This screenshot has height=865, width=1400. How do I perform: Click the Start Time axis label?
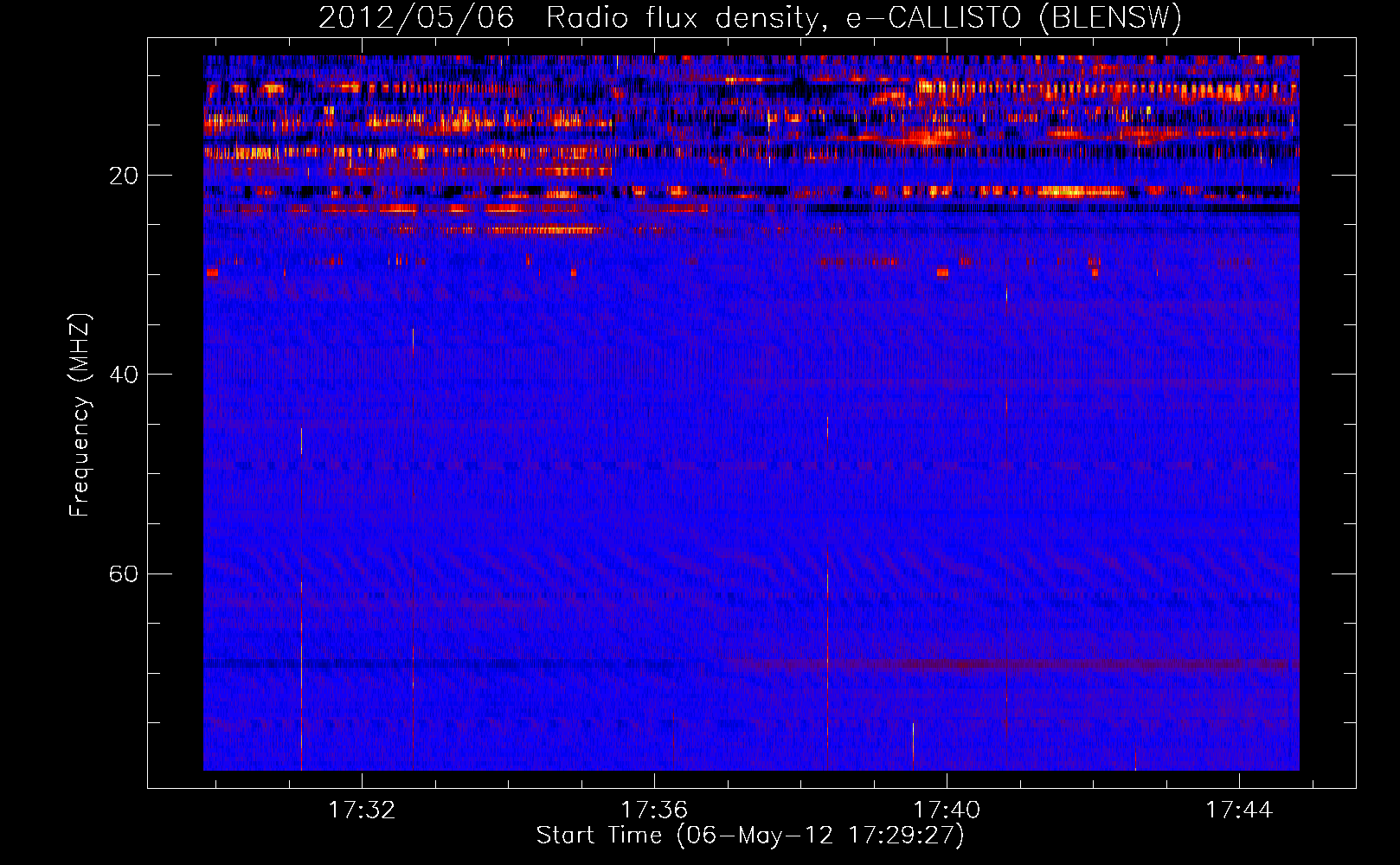(x=750, y=836)
